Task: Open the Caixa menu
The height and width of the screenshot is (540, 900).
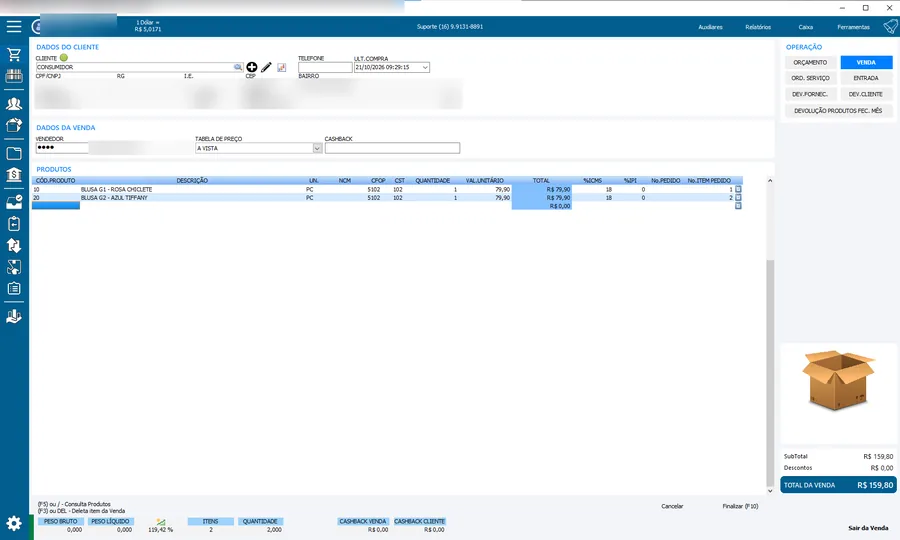Action: point(805,27)
